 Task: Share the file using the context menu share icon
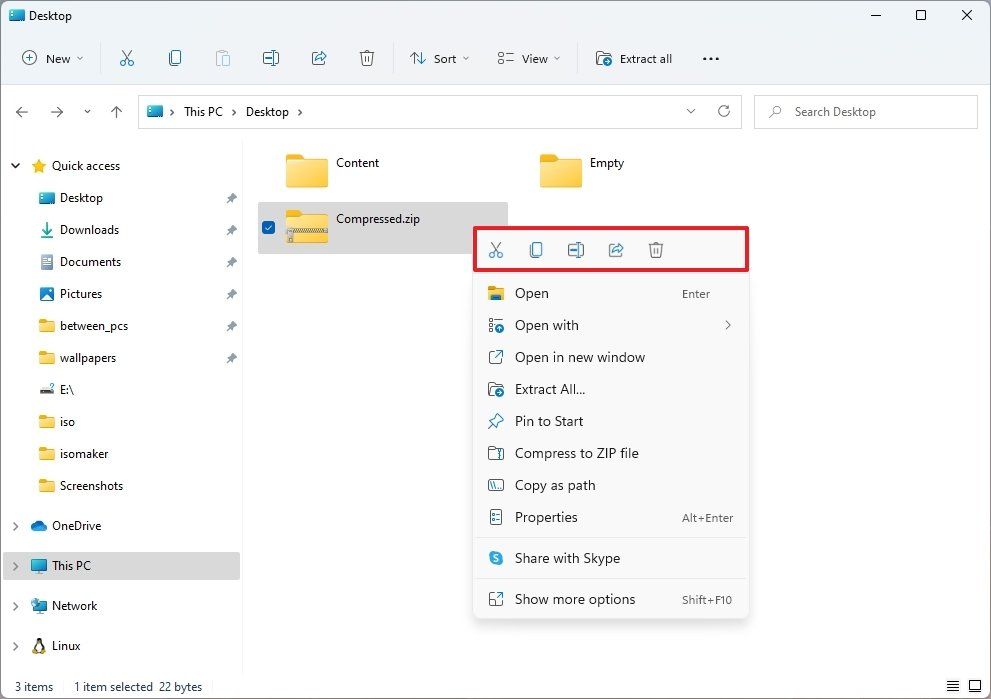(616, 249)
